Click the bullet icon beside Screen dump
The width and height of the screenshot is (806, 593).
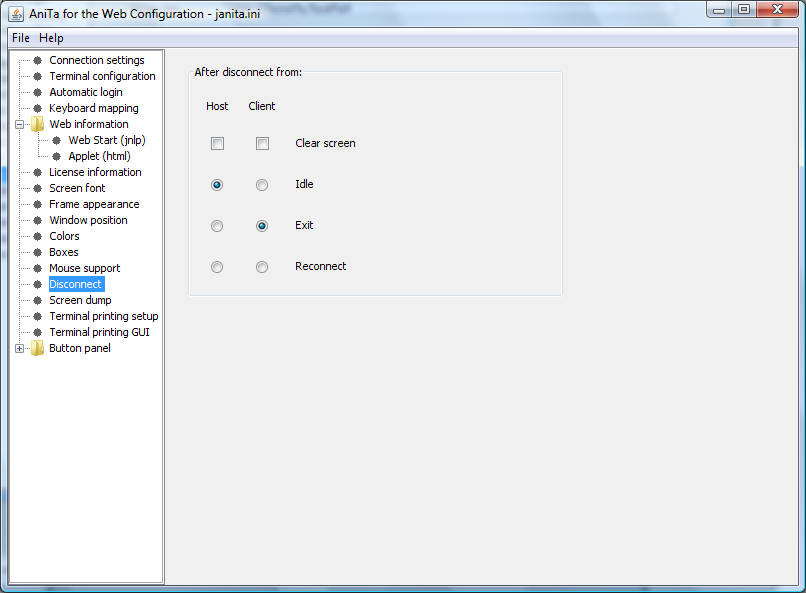37,300
